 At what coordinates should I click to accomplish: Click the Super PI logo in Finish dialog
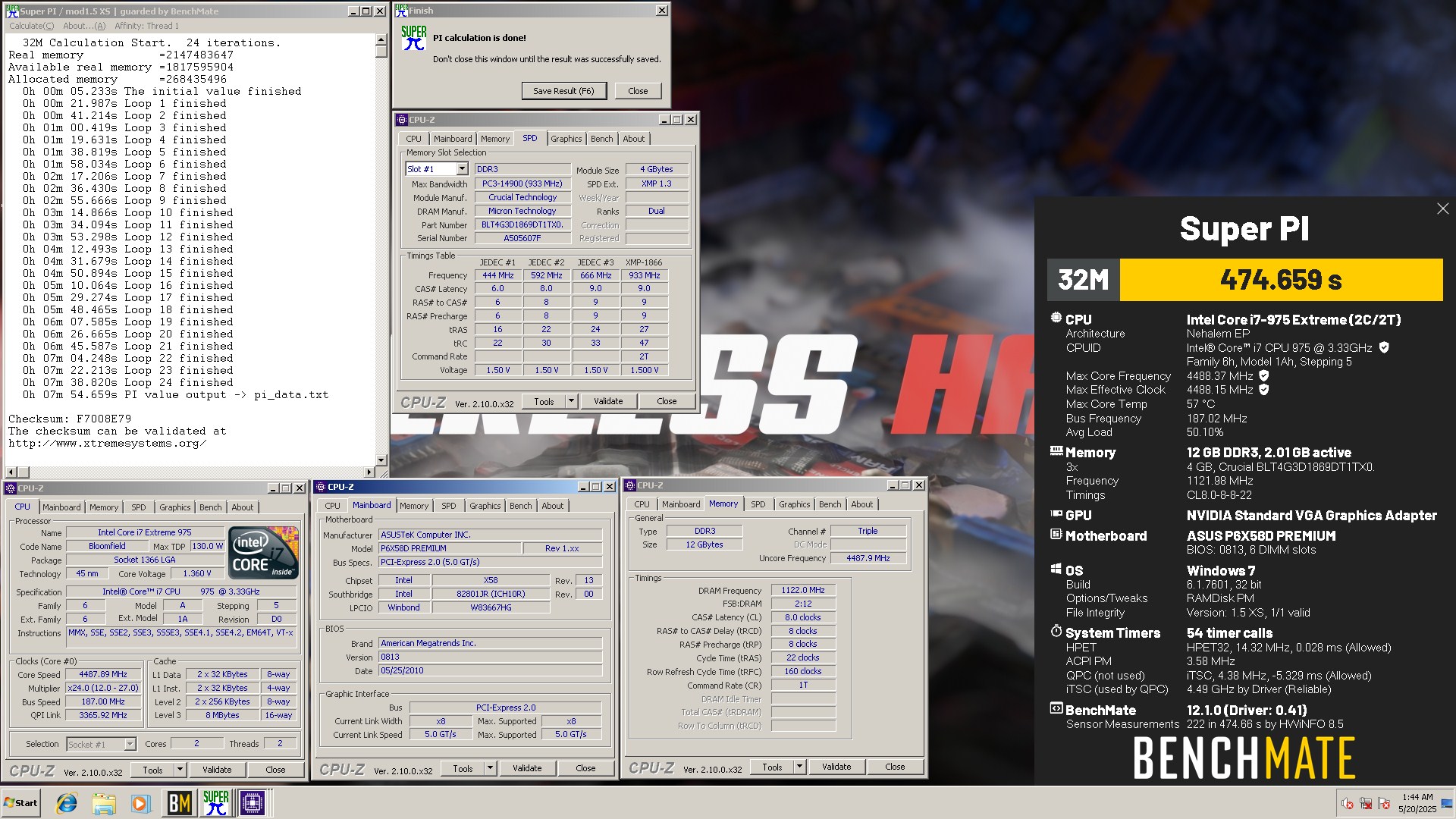[414, 38]
